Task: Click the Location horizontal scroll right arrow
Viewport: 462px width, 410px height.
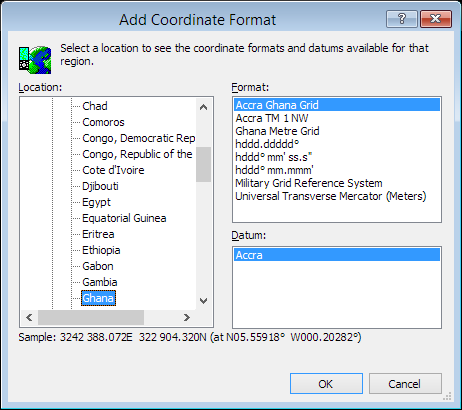Action: pyautogui.click(x=187, y=318)
